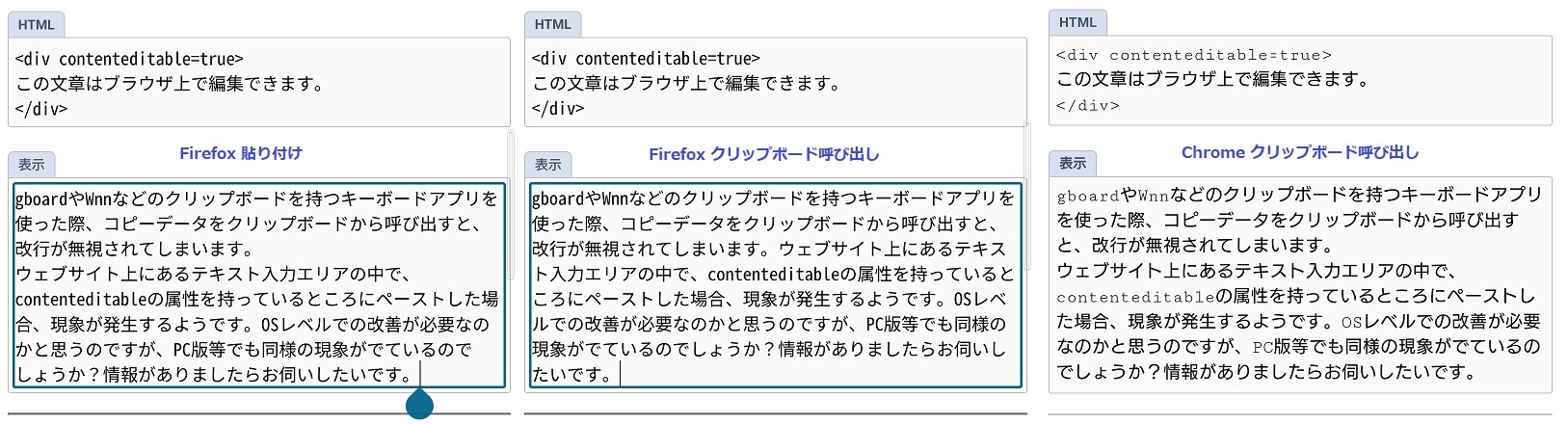Click 表示 tab beside Chrome クリップボード呼び出し heading
1568x424 pixels.
pos(1073,164)
